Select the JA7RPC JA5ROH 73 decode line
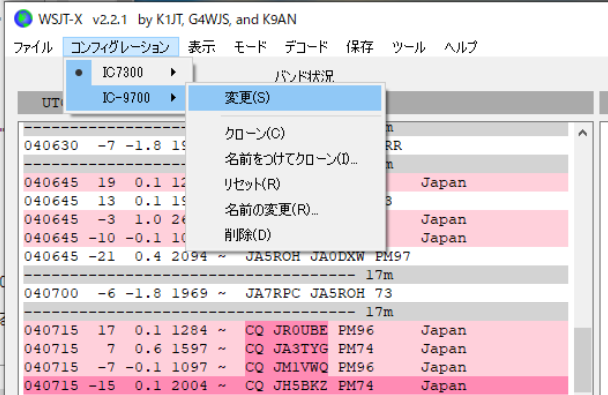 pos(295,293)
